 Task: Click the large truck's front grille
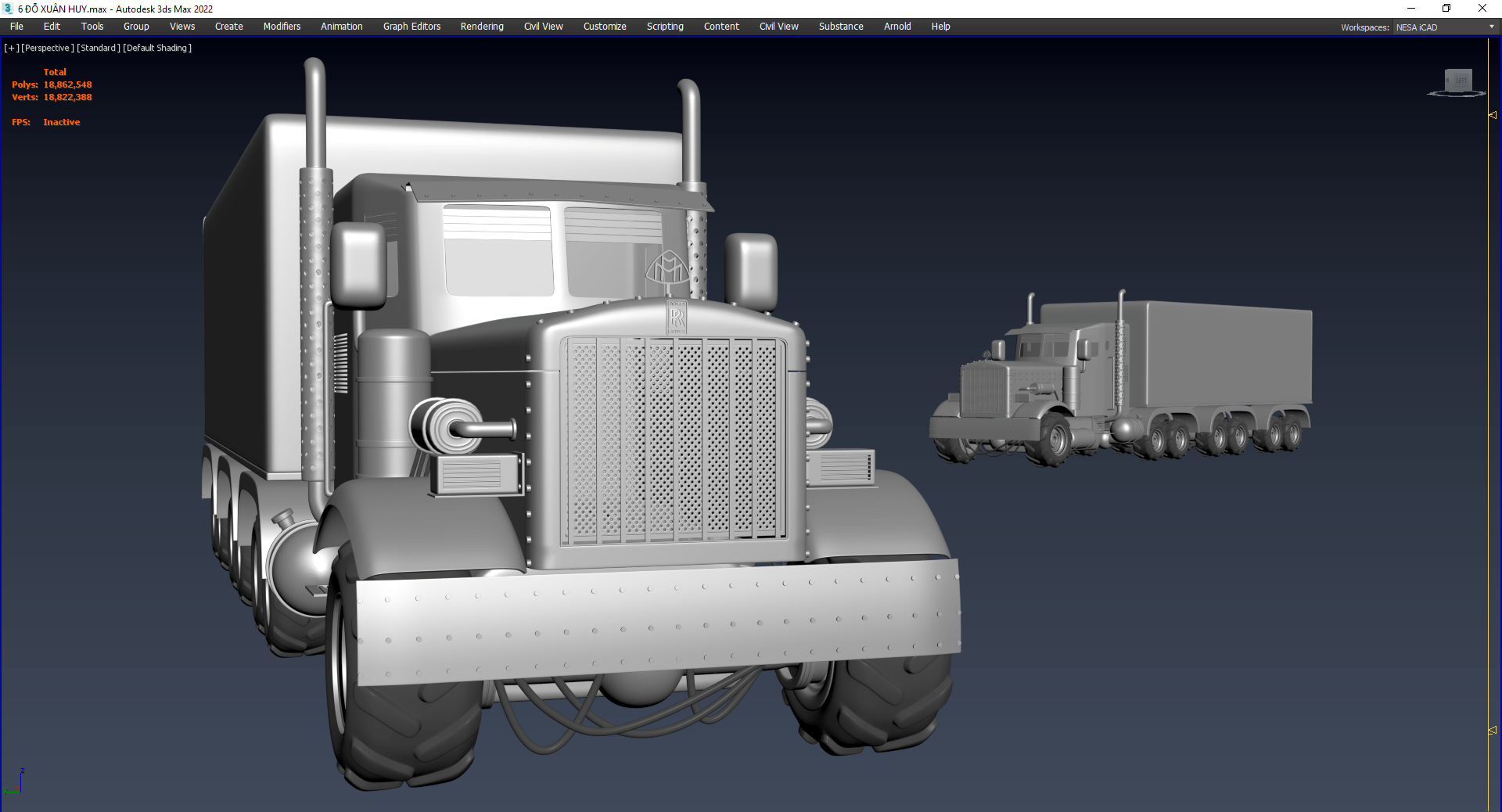(674, 438)
